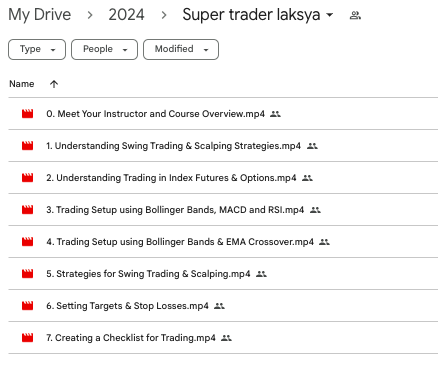Select 3. Trading Setup using Bollinger Bands, MACD file

click(175, 210)
